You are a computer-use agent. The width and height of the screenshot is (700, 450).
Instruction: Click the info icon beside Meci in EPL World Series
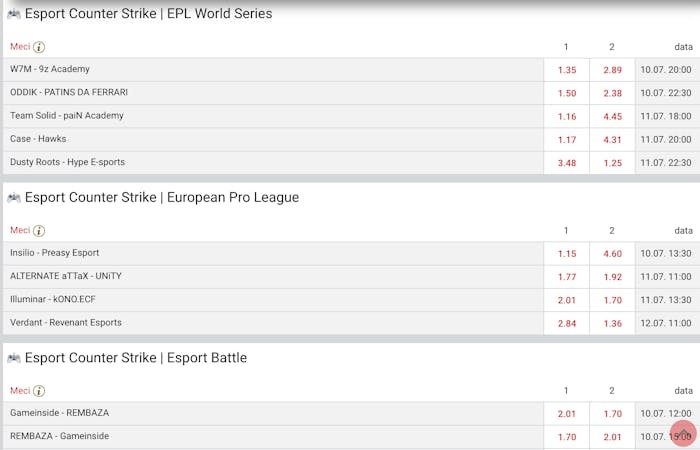(39, 47)
